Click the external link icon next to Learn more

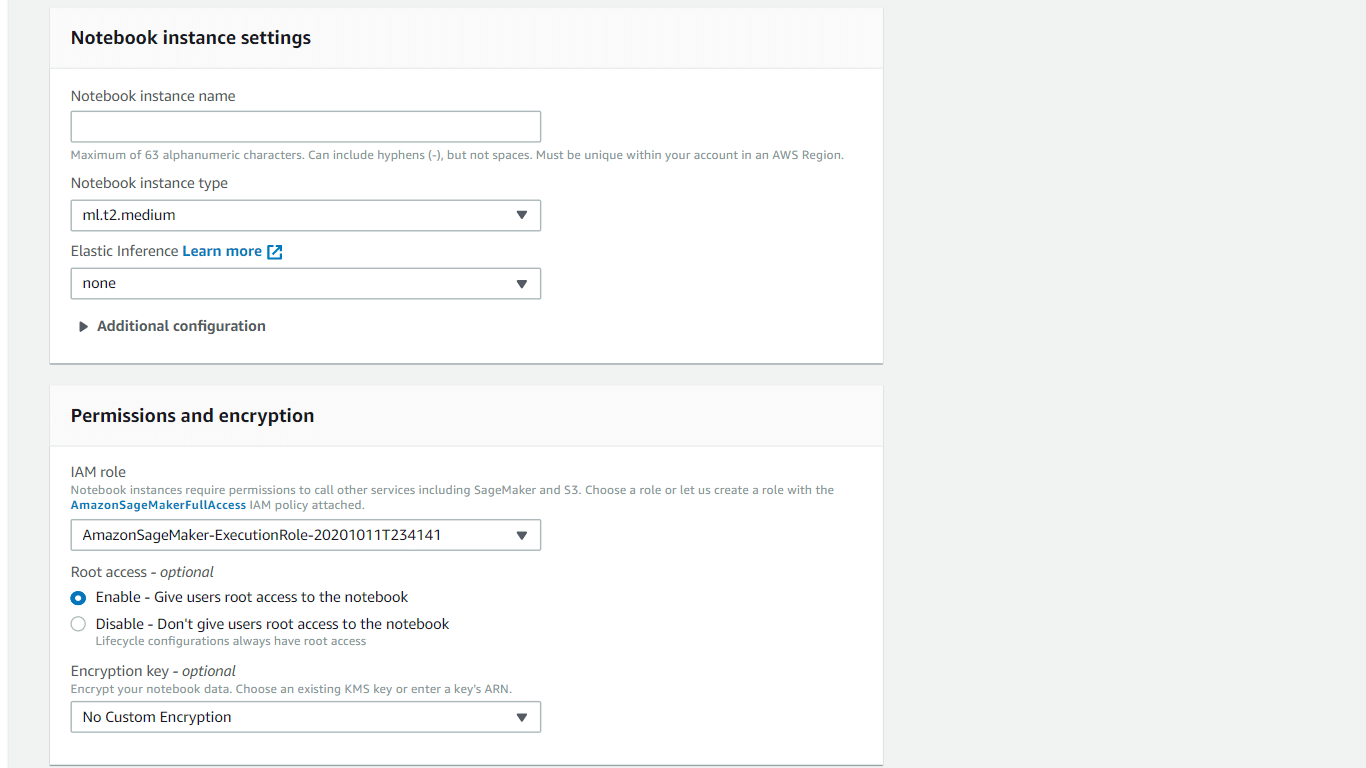pyautogui.click(x=274, y=251)
